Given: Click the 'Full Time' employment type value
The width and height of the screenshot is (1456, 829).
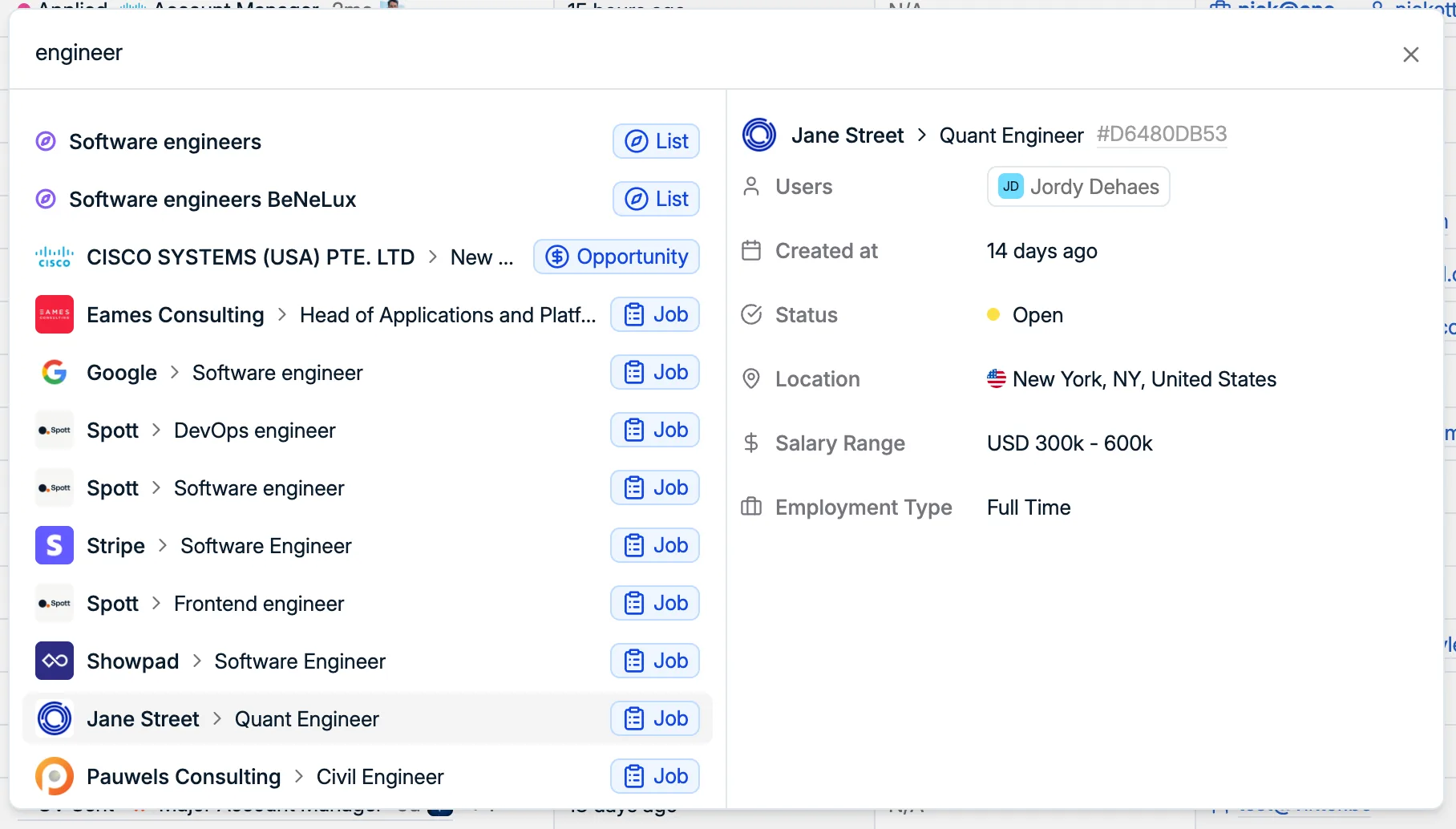Looking at the screenshot, I should point(1029,508).
